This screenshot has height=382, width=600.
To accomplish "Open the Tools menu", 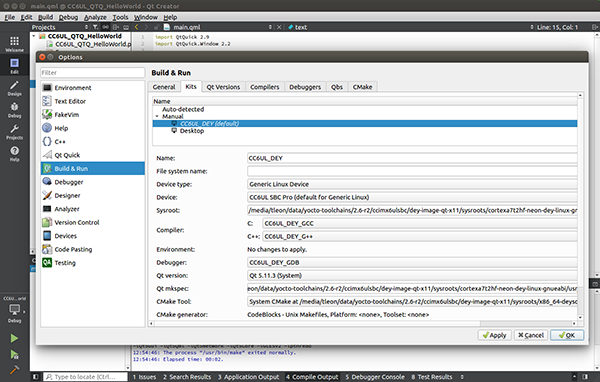I will point(120,17).
